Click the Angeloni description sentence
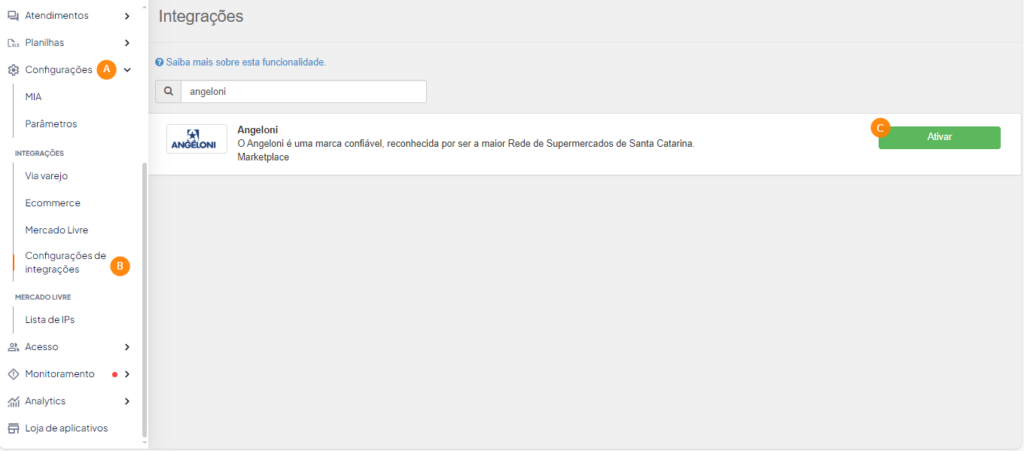This screenshot has width=1024, height=451. [466, 144]
